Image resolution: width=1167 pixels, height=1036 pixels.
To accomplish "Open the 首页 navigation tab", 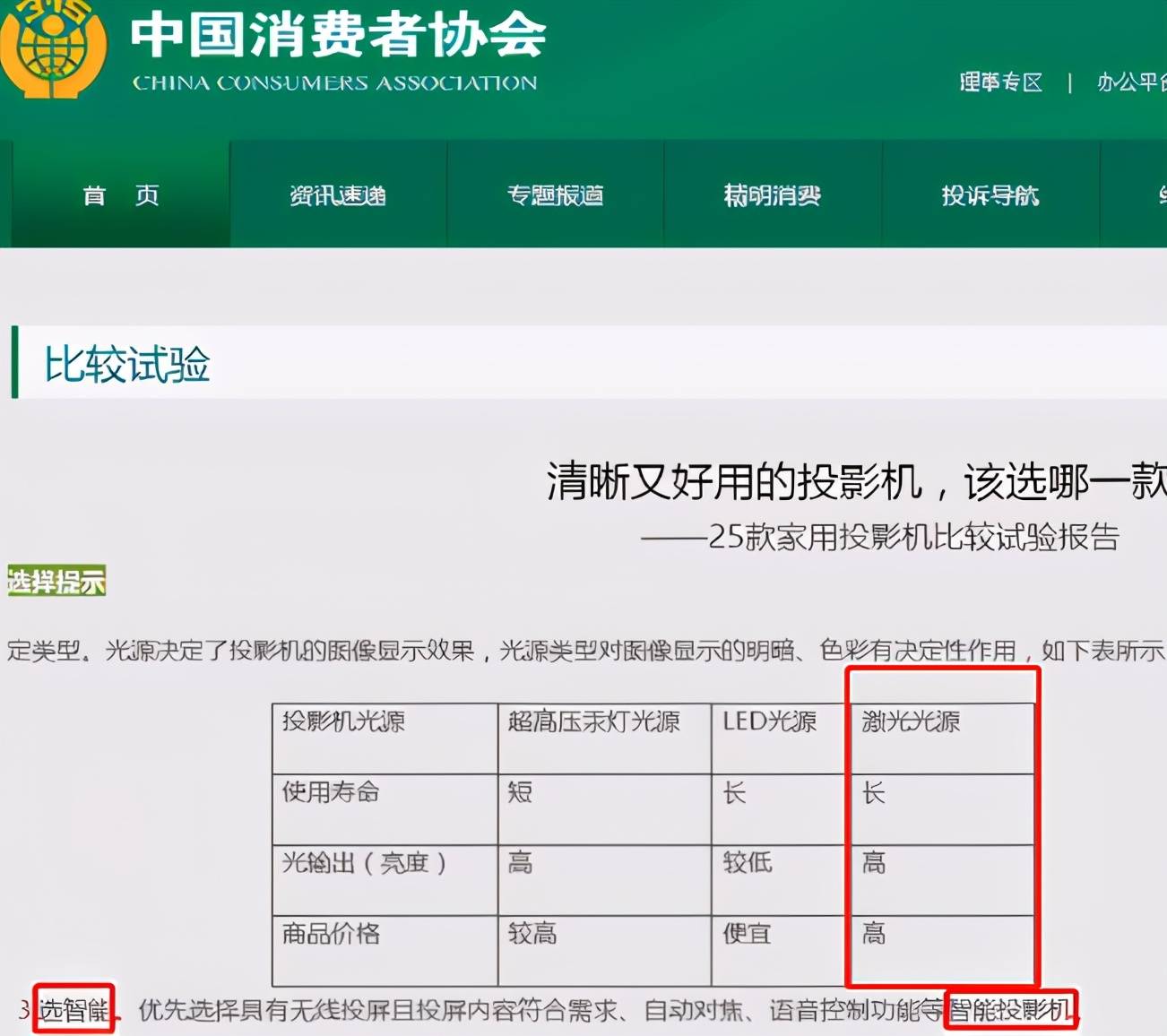I will 121,195.
